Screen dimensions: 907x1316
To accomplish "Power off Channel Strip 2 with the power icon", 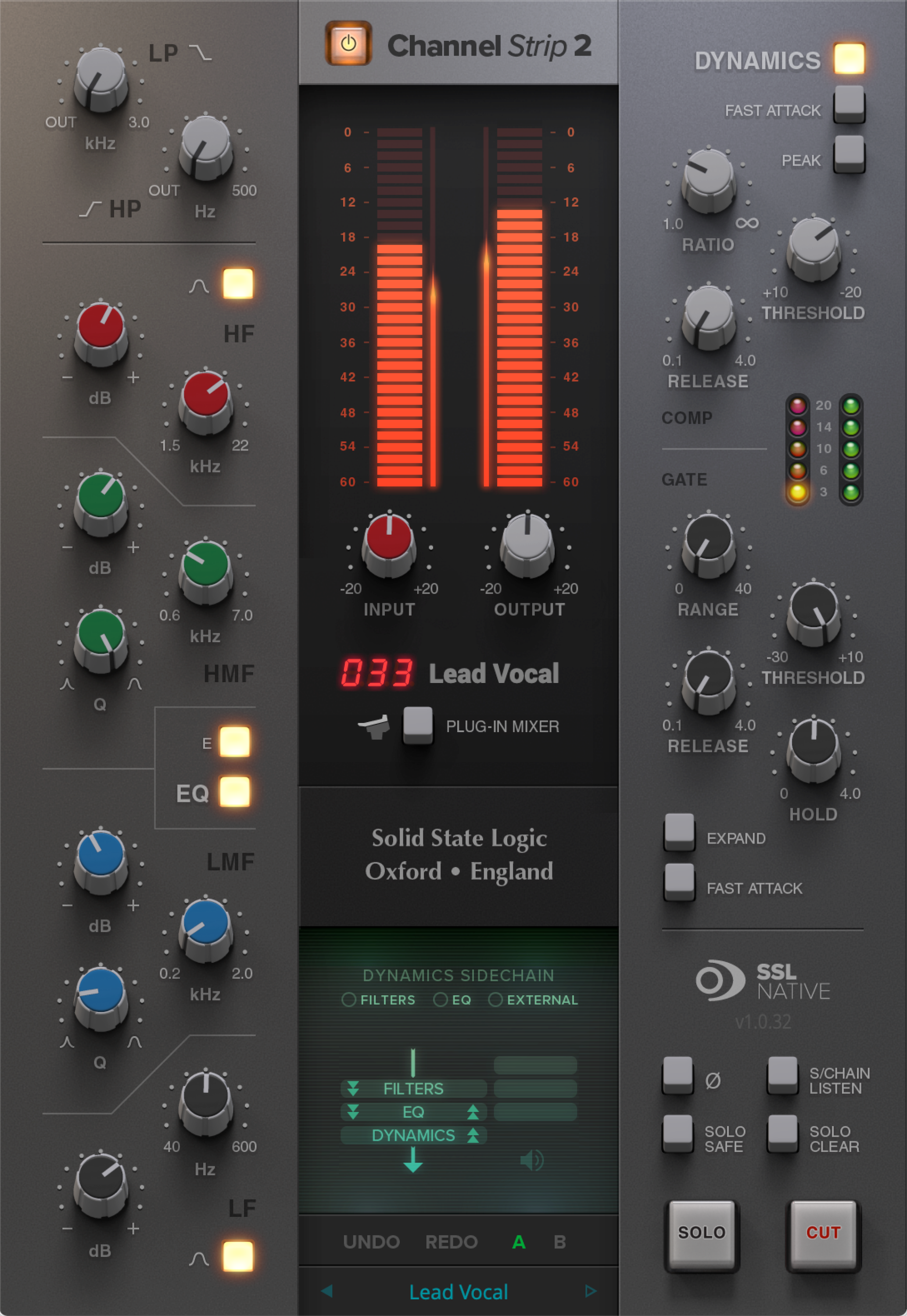I will point(349,43).
